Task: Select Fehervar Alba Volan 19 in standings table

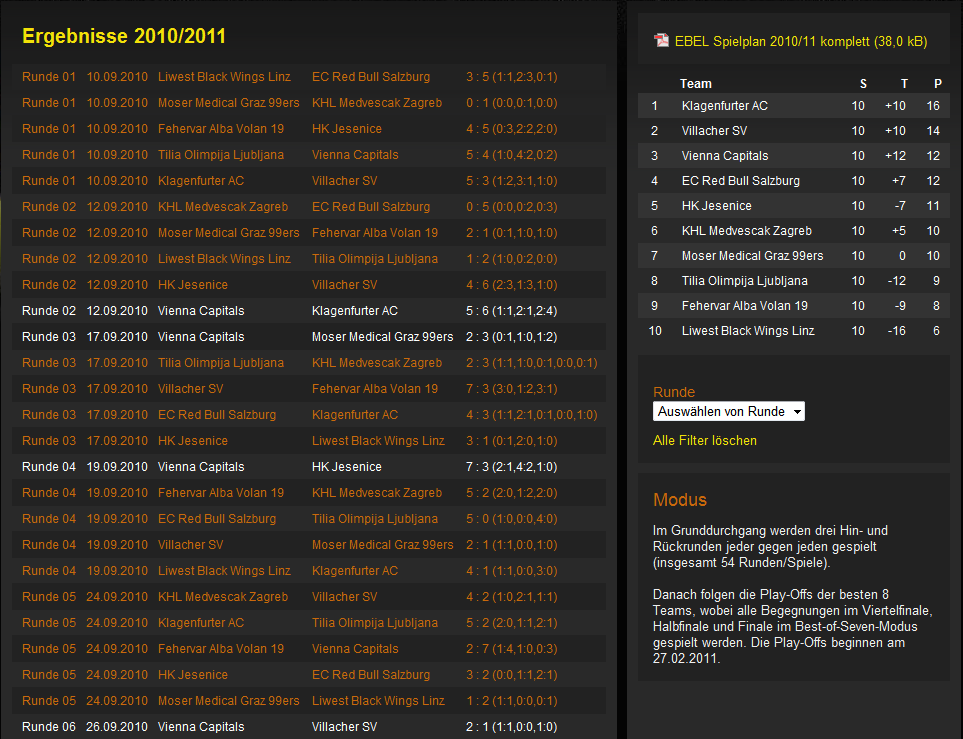Action: click(x=744, y=306)
